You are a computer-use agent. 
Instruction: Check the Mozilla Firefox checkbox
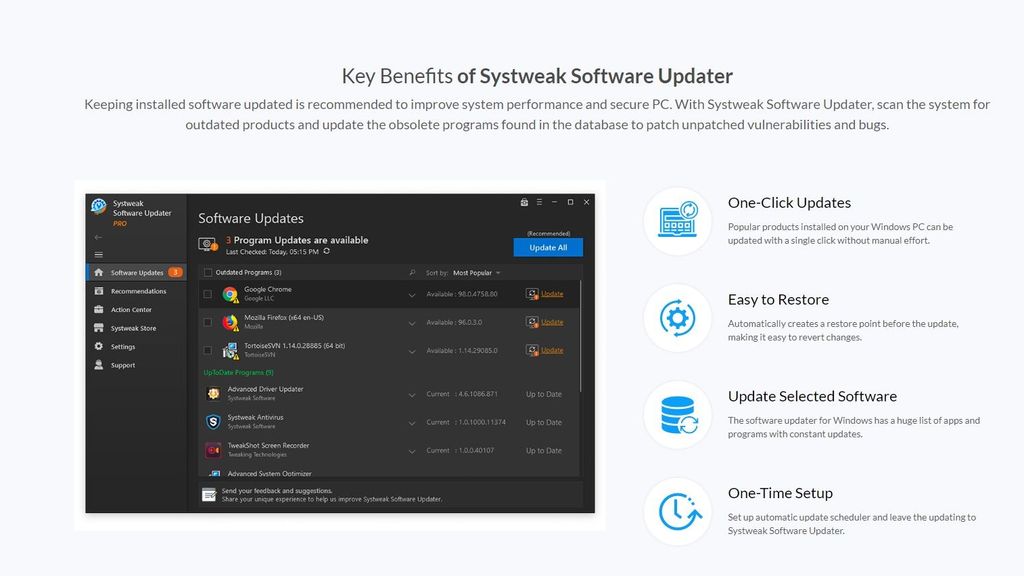pos(207,321)
